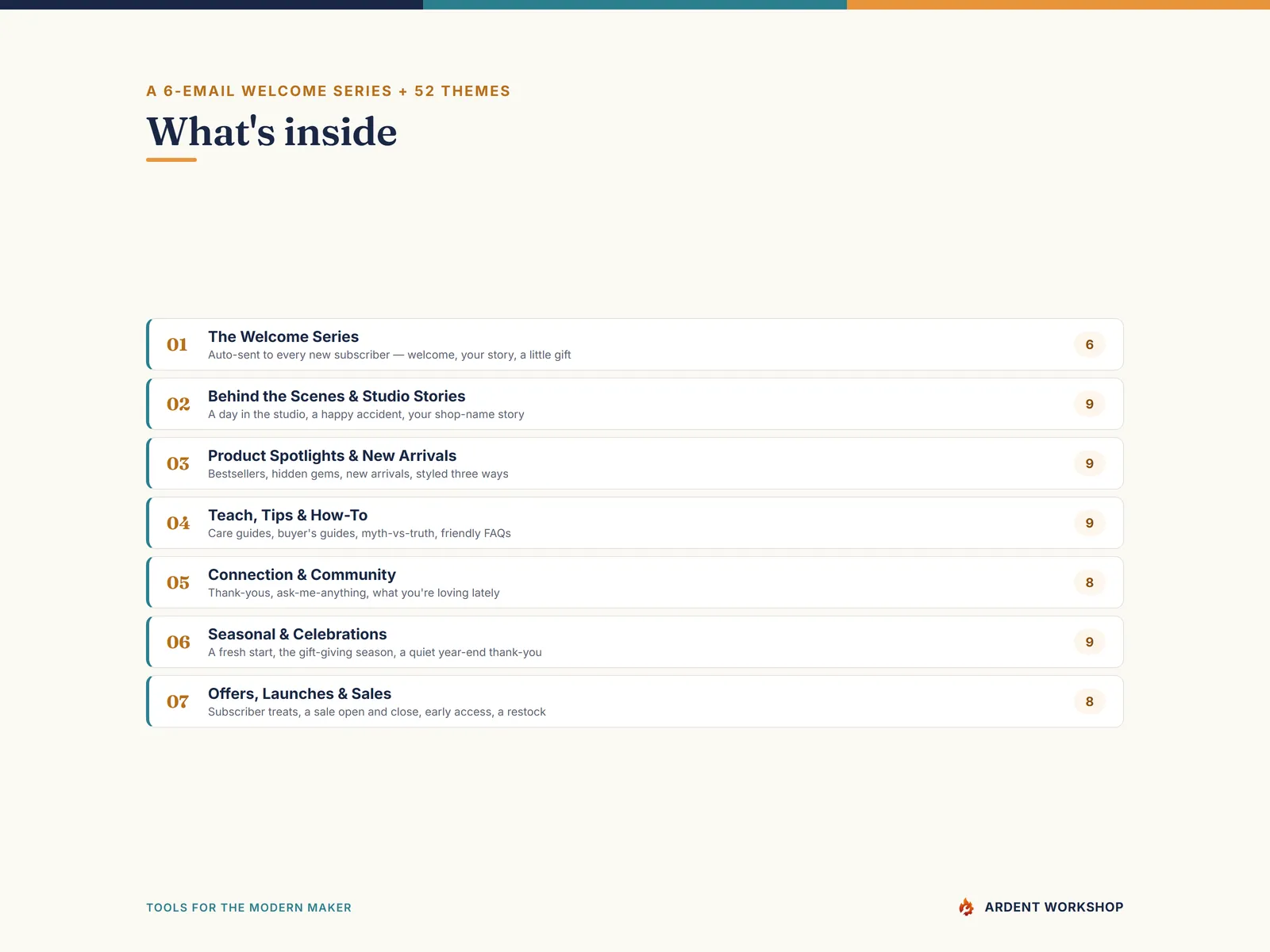Open 'Product Spotlights & New Arrivals' title
This screenshot has width=1270, height=952.
point(332,455)
